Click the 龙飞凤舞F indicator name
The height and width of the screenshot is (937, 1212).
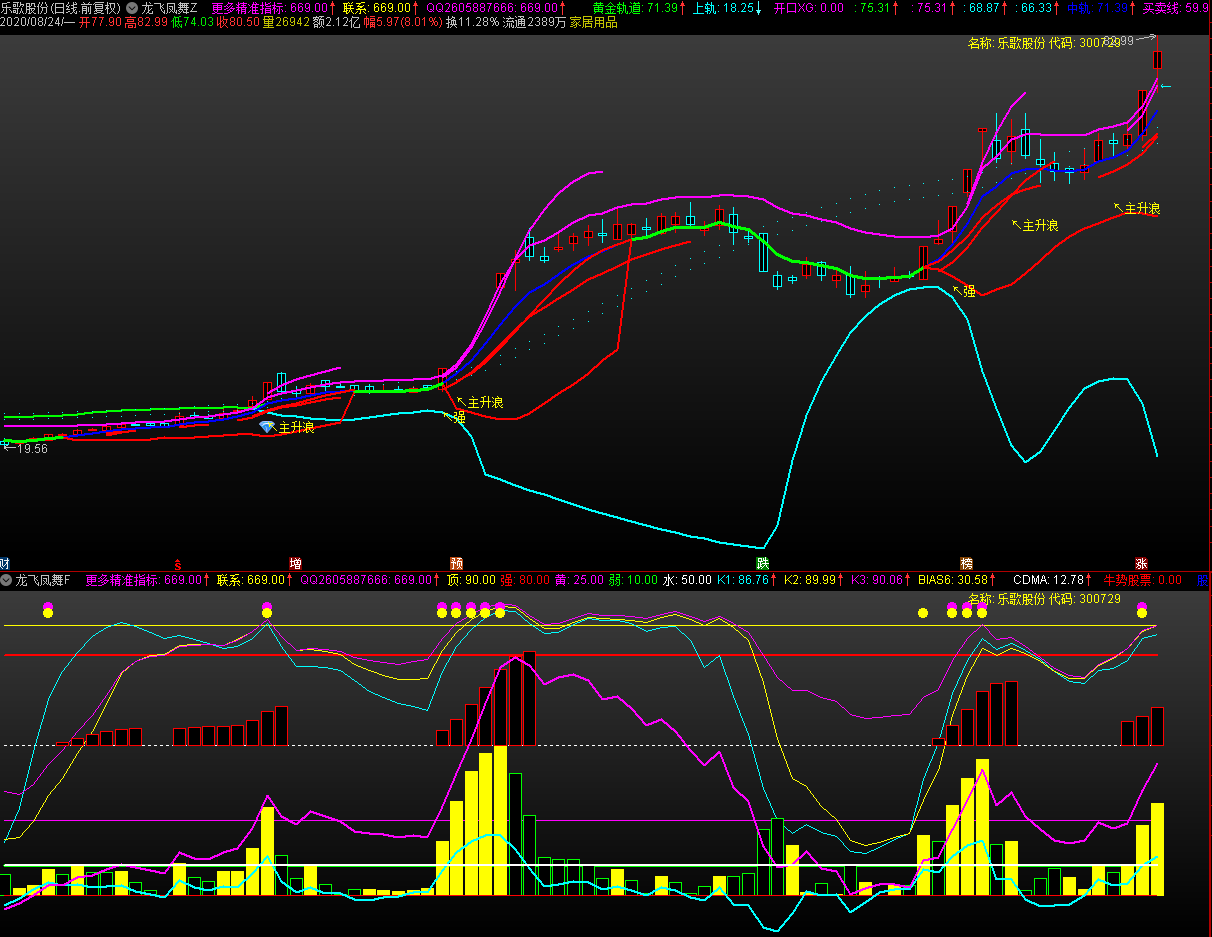pyautogui.click(x=43, y=580)
